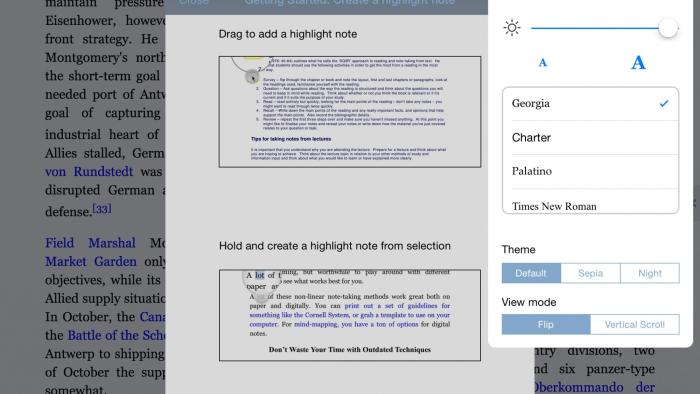Select the Georgia font
The height and width of the screenshot is (394, 700).
coord(590,104)
